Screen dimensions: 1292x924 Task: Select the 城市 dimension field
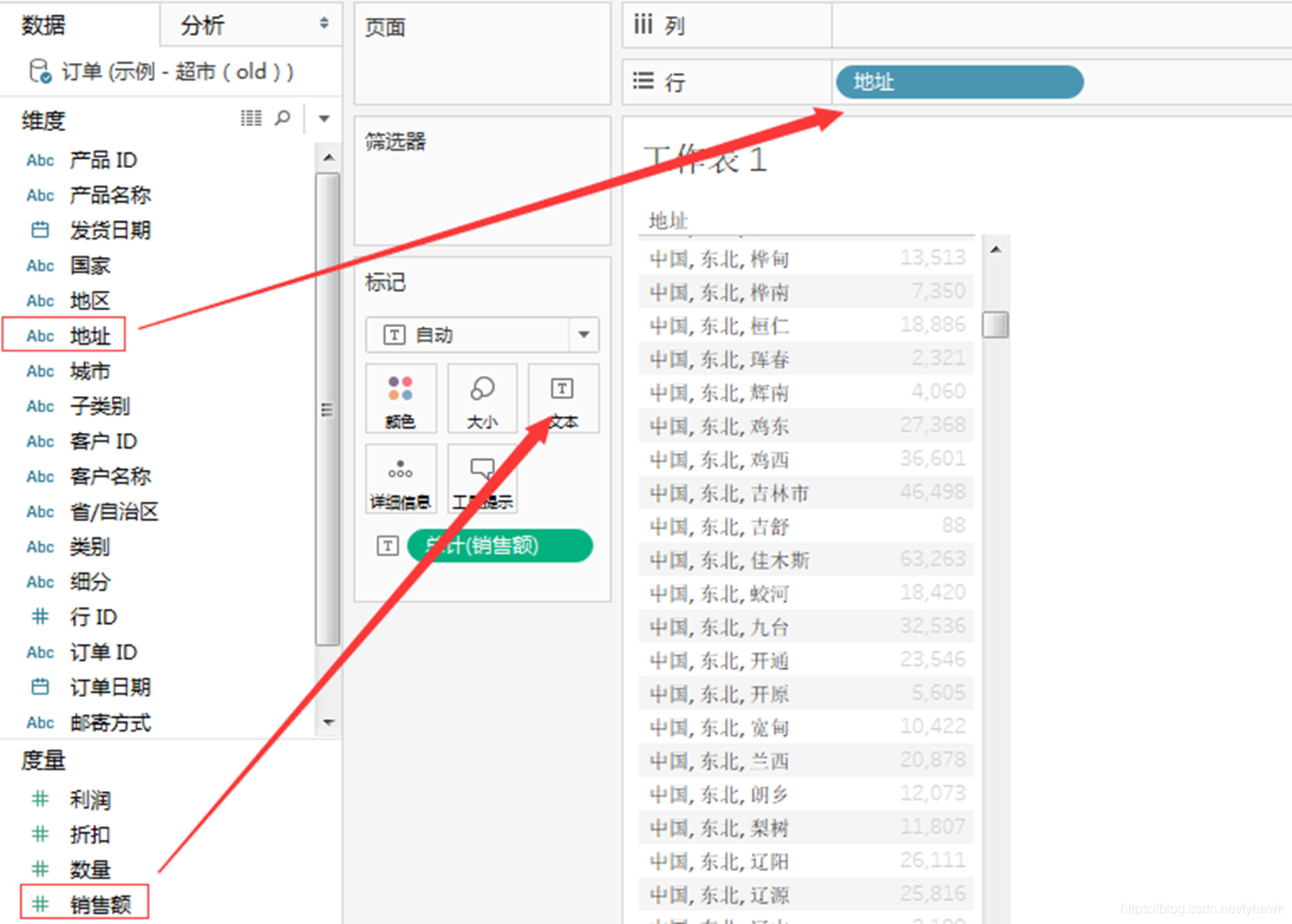point(90,371)
